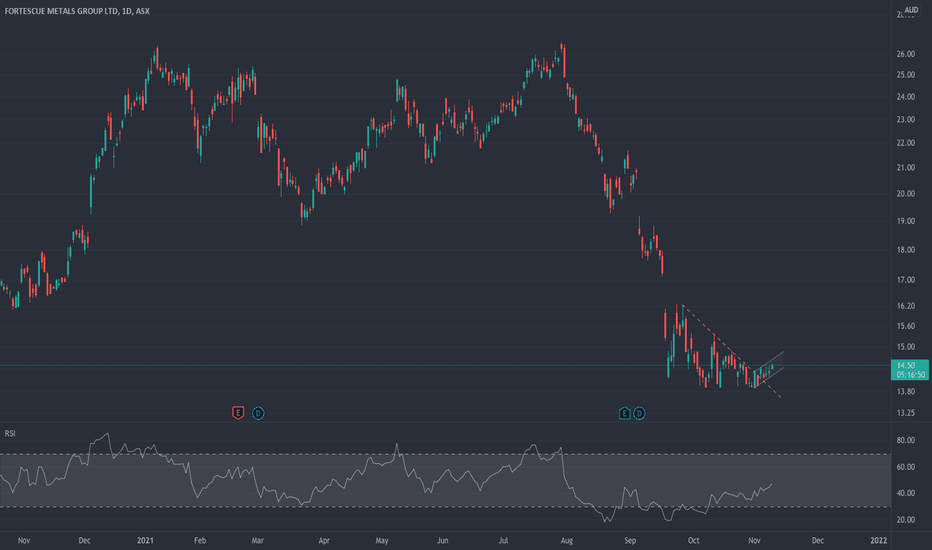Select the RSI indicator label

point(10,433)
